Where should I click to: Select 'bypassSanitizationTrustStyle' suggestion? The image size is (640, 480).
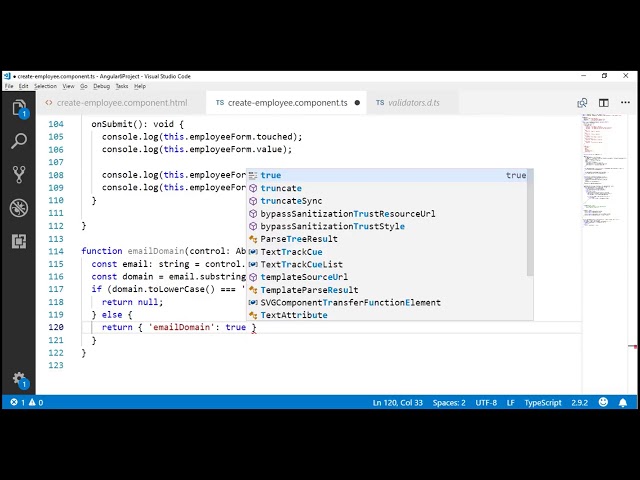(x=387, y=226)
